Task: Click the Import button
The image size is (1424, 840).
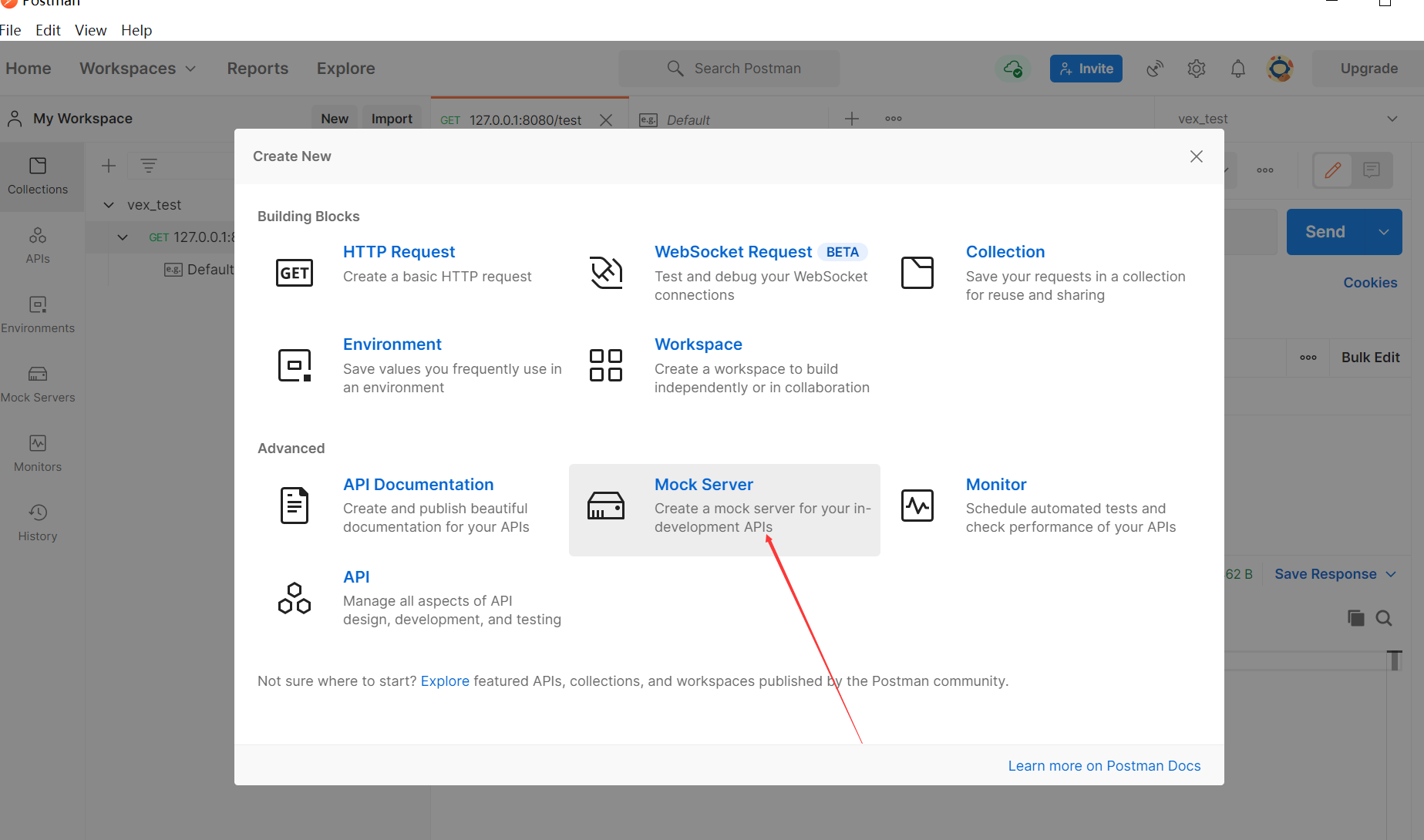Action: coord(392,119)
